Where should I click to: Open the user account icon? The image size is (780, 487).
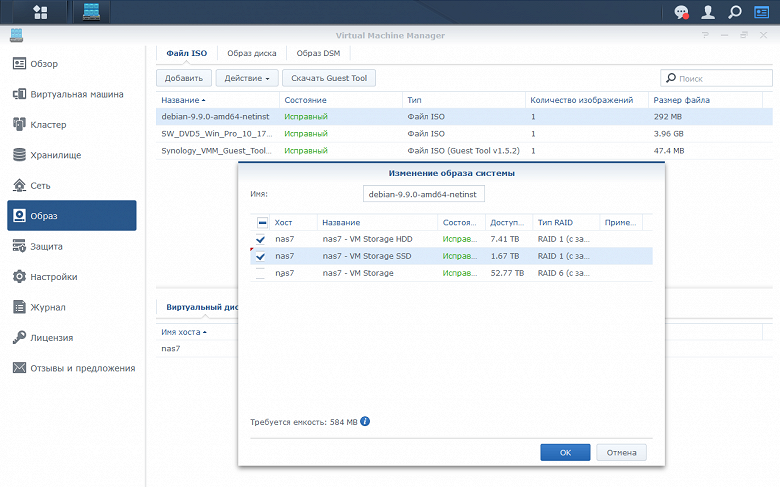tap(708, 12)
